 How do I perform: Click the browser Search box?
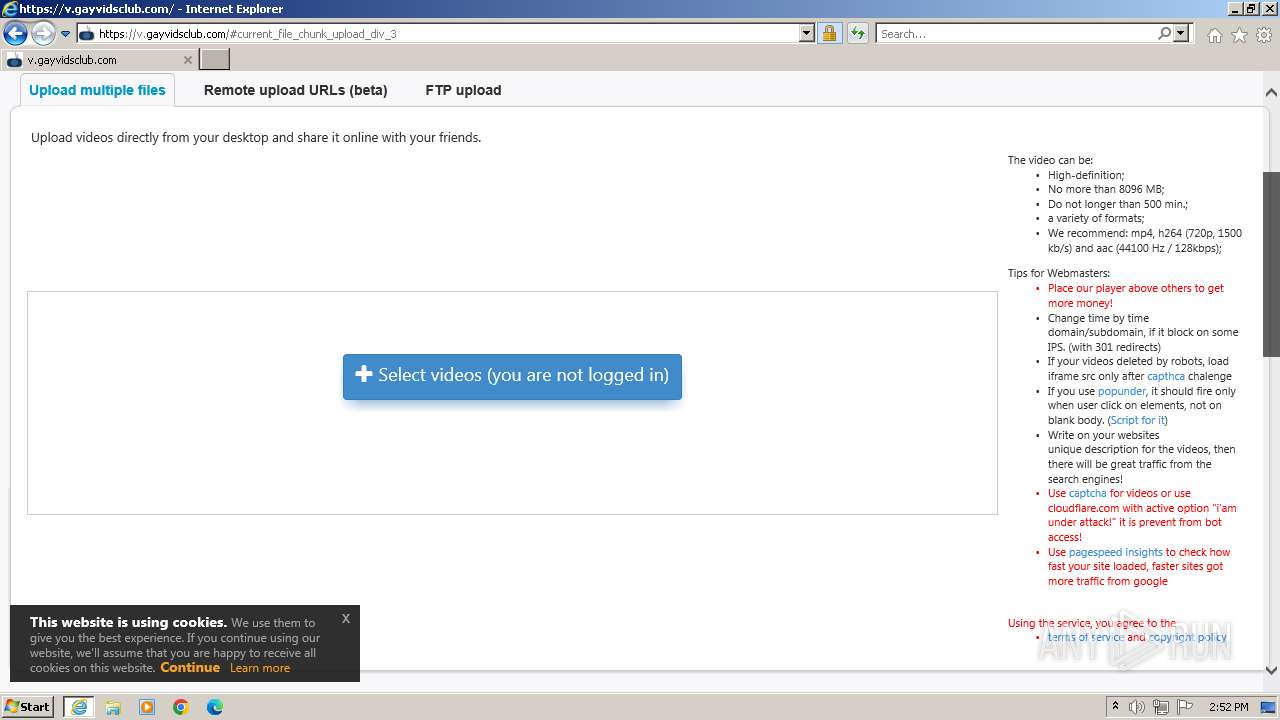1016,34
